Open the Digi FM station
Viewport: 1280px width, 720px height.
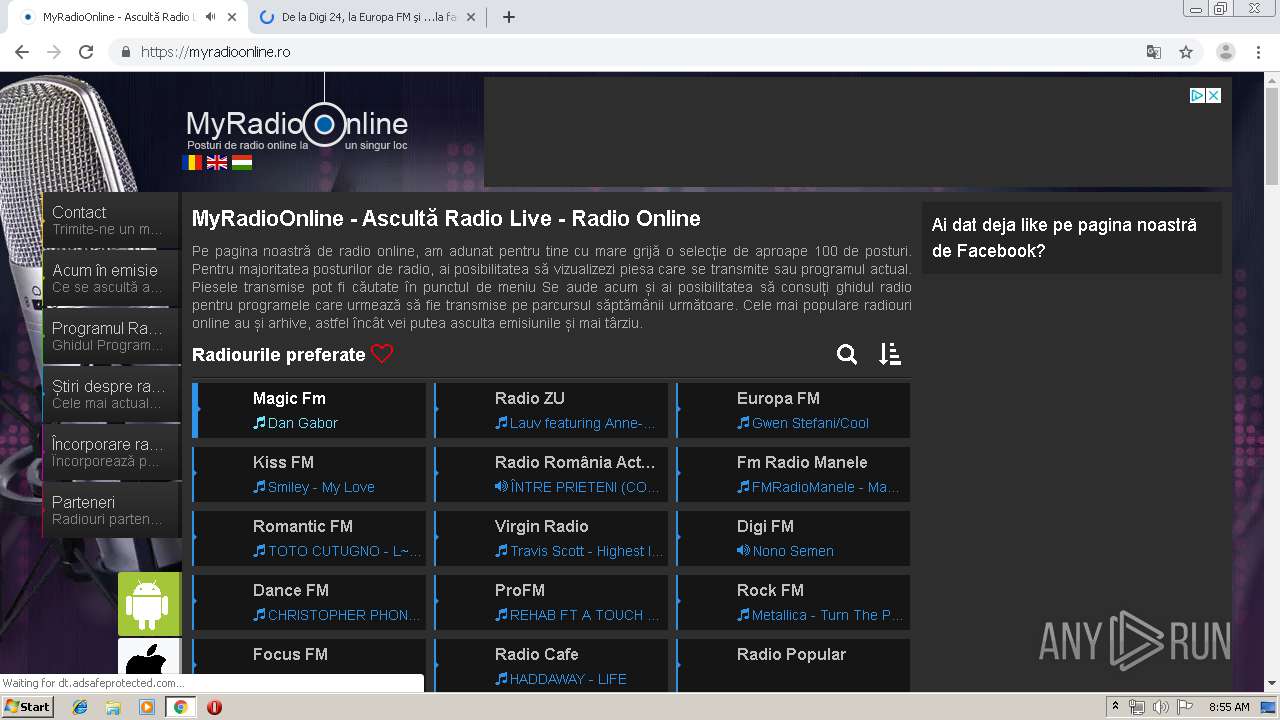(x=793, y=538)
